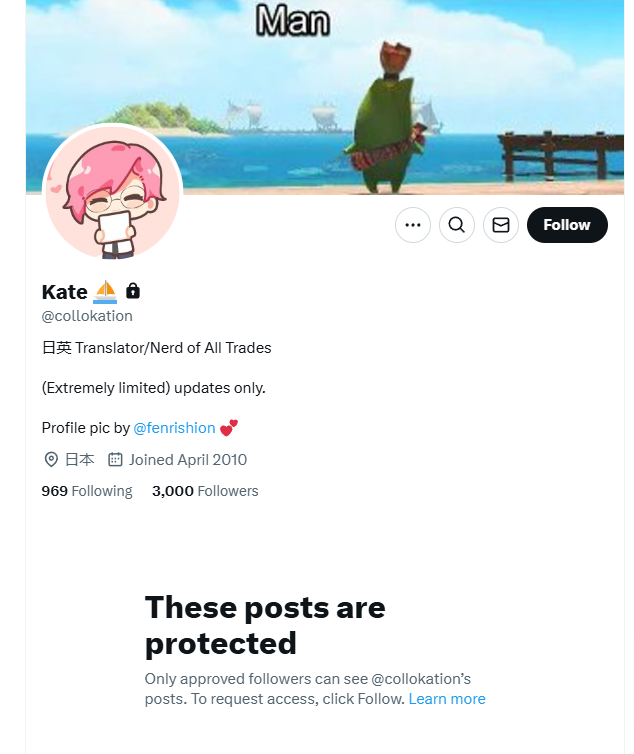Click the "These posts are protected" heading
The width and height of the screenshot is (634, 754).
[265, 625]
